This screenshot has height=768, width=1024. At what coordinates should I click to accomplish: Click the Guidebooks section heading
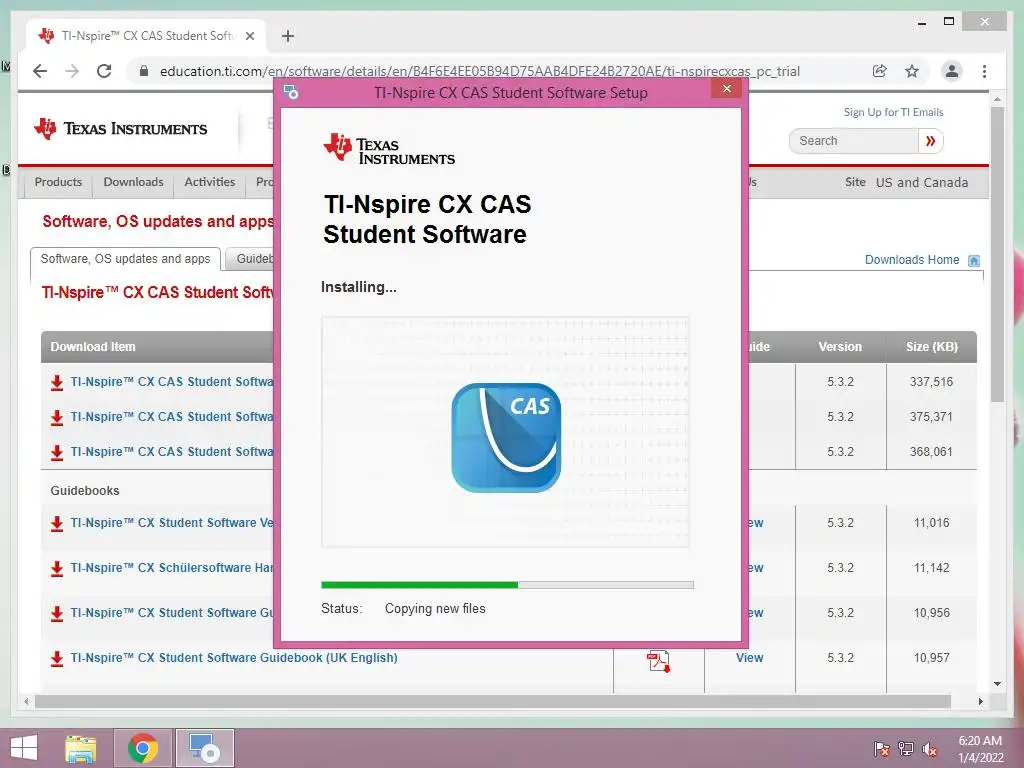click(85, 490)
